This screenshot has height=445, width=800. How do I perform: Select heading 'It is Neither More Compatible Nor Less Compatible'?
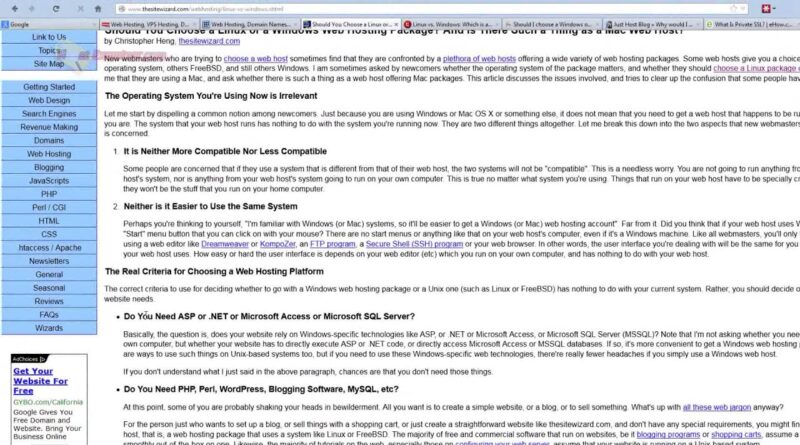(225, 152)
